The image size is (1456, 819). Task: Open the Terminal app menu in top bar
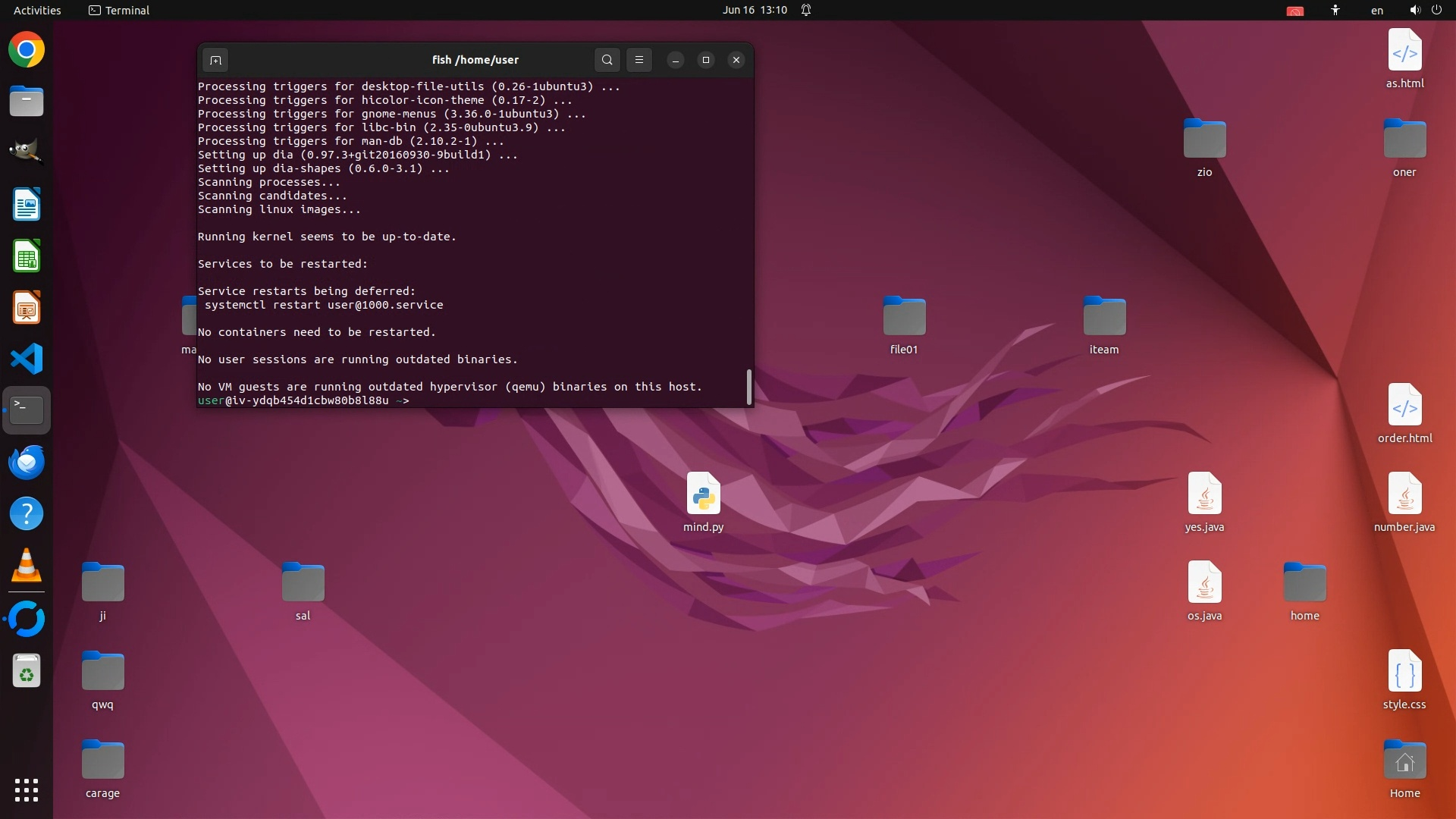click(x=119, y=10)
